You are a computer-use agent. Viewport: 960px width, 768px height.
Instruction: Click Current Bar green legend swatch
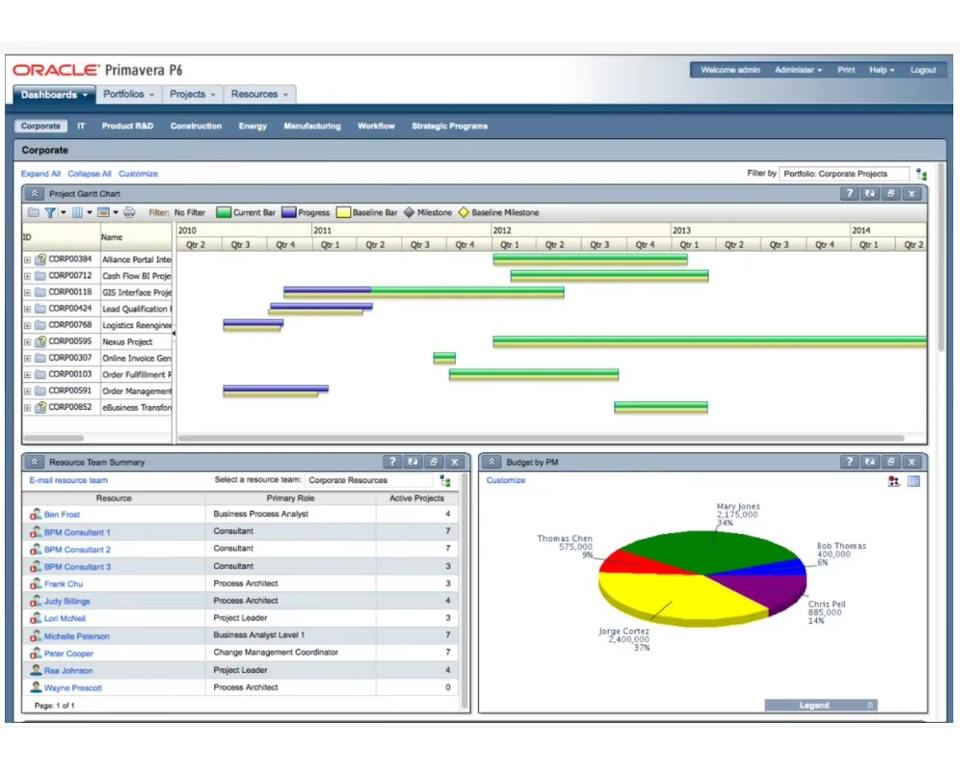(223, 213)
